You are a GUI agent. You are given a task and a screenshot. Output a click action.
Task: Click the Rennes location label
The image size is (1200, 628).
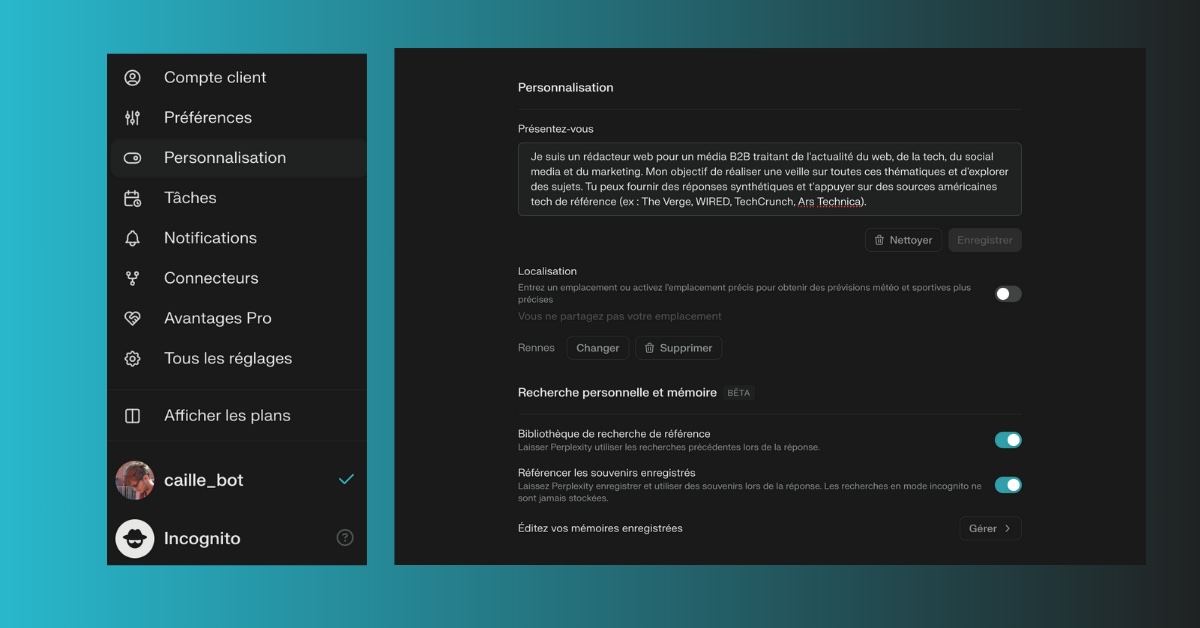click(x=536, y=348)
